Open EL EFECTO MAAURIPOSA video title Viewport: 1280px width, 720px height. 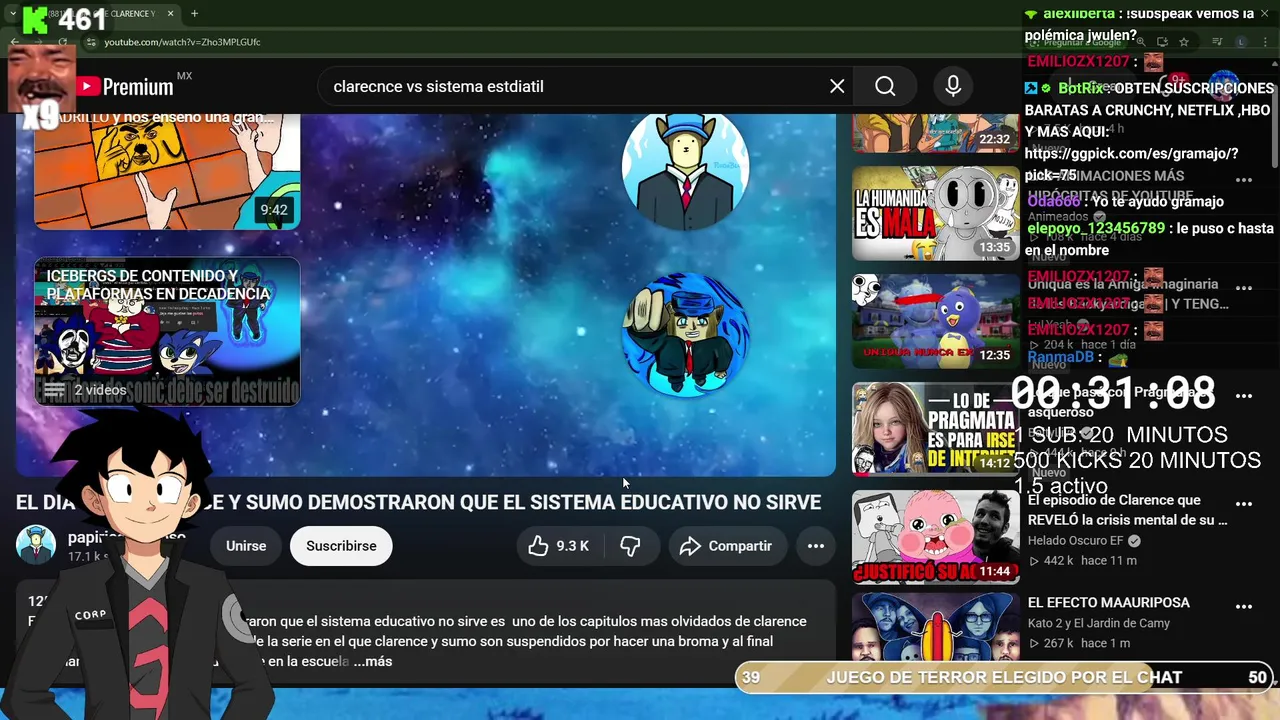[x=1108, y=603]
